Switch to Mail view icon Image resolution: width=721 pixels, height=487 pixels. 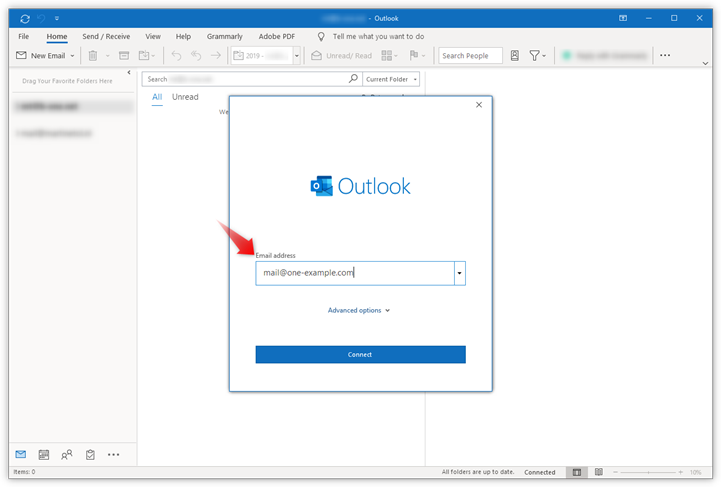tap(21, 455)
